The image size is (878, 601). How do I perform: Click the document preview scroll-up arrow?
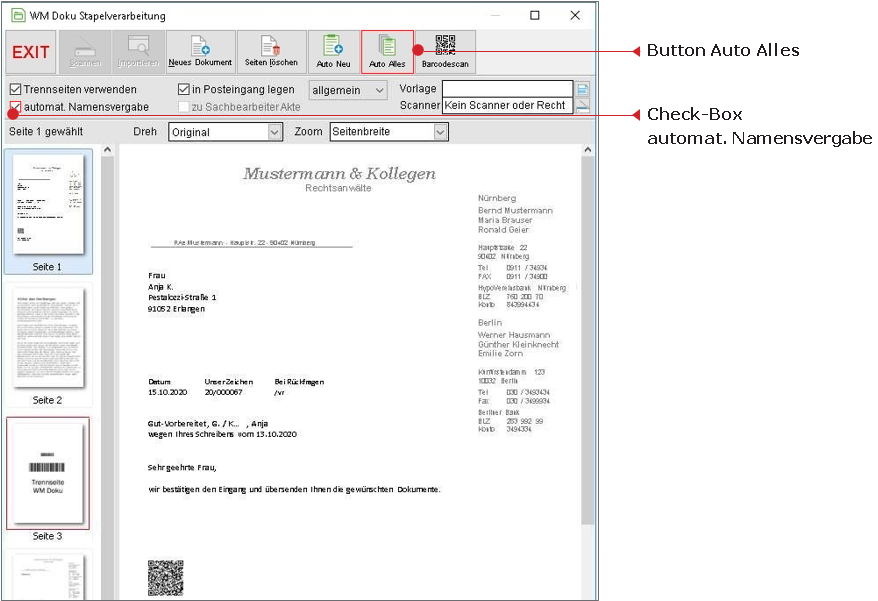click(587, 150)
